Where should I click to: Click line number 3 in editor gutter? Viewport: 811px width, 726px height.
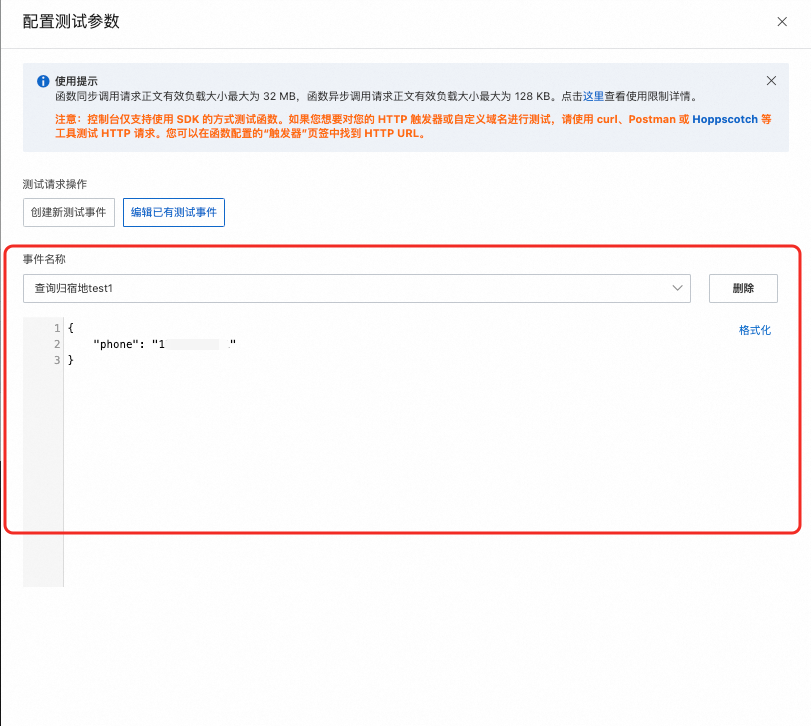click(57, 360)
